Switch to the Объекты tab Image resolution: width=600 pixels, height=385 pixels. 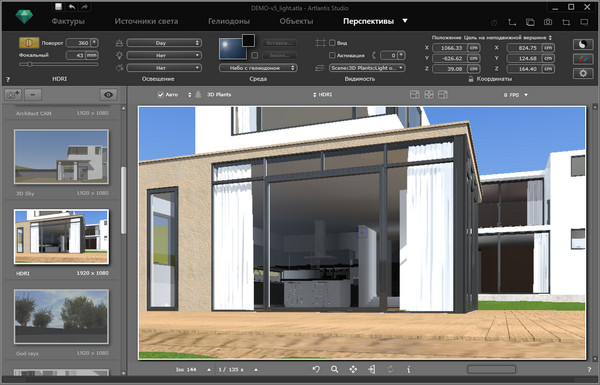(296, 21)
